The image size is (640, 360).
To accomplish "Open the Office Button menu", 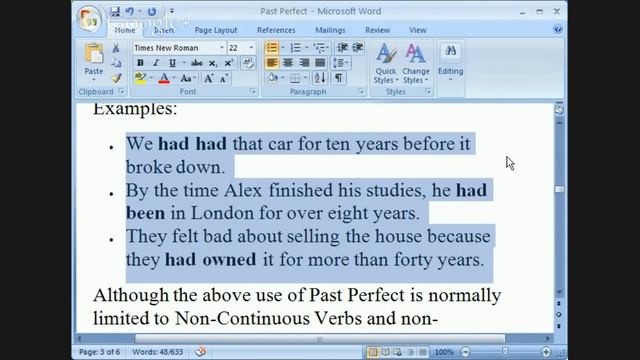I will (x=89, y=19).
